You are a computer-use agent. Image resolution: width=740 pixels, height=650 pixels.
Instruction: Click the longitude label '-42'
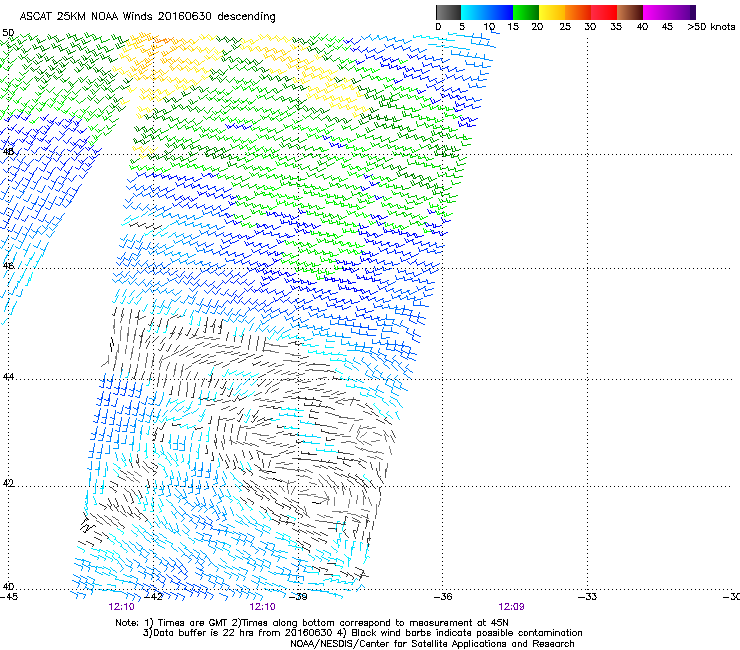coord(153,597)
